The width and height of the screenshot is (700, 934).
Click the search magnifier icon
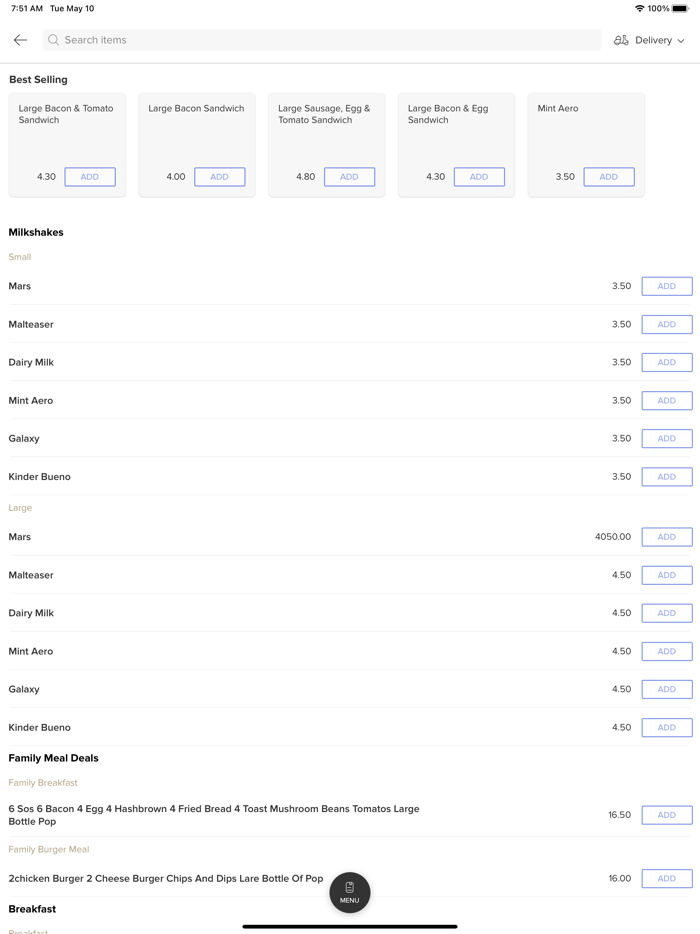click(54, 40)
